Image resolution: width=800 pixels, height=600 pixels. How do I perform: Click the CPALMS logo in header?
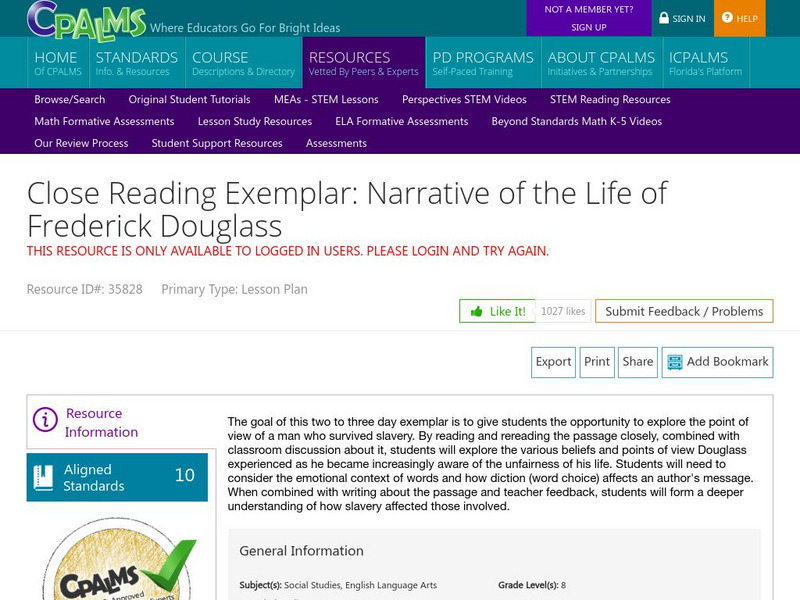[x=87, y=19]
